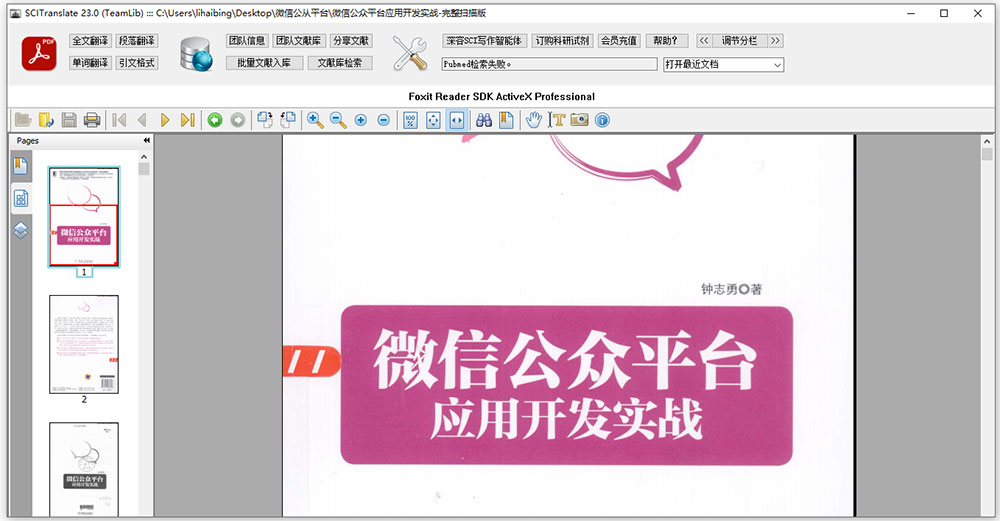Print the document with printer icon
Viewport: 1000px width, 521px height.
pyautogui.click(x=92, y=120)
